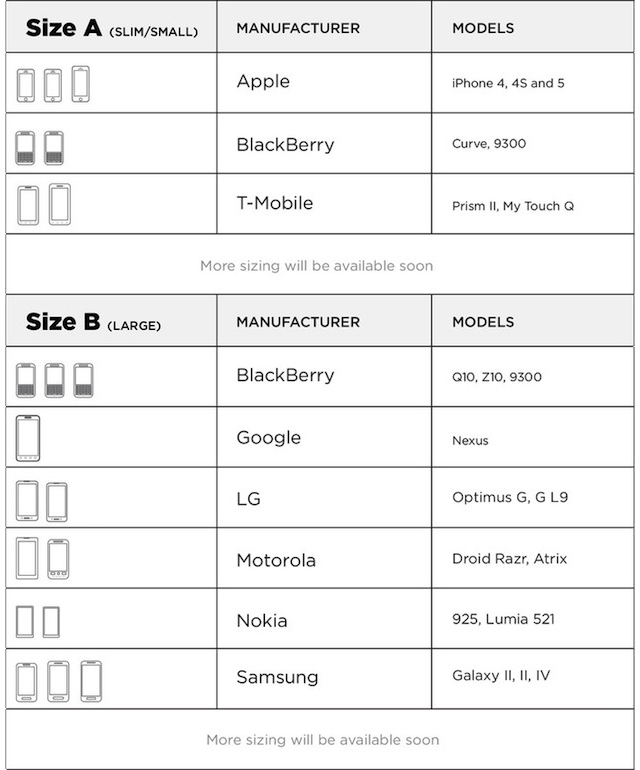This screenshot has width=640, height=770.
Task: Select the Size B (Large) header
Action: point(93,322)
